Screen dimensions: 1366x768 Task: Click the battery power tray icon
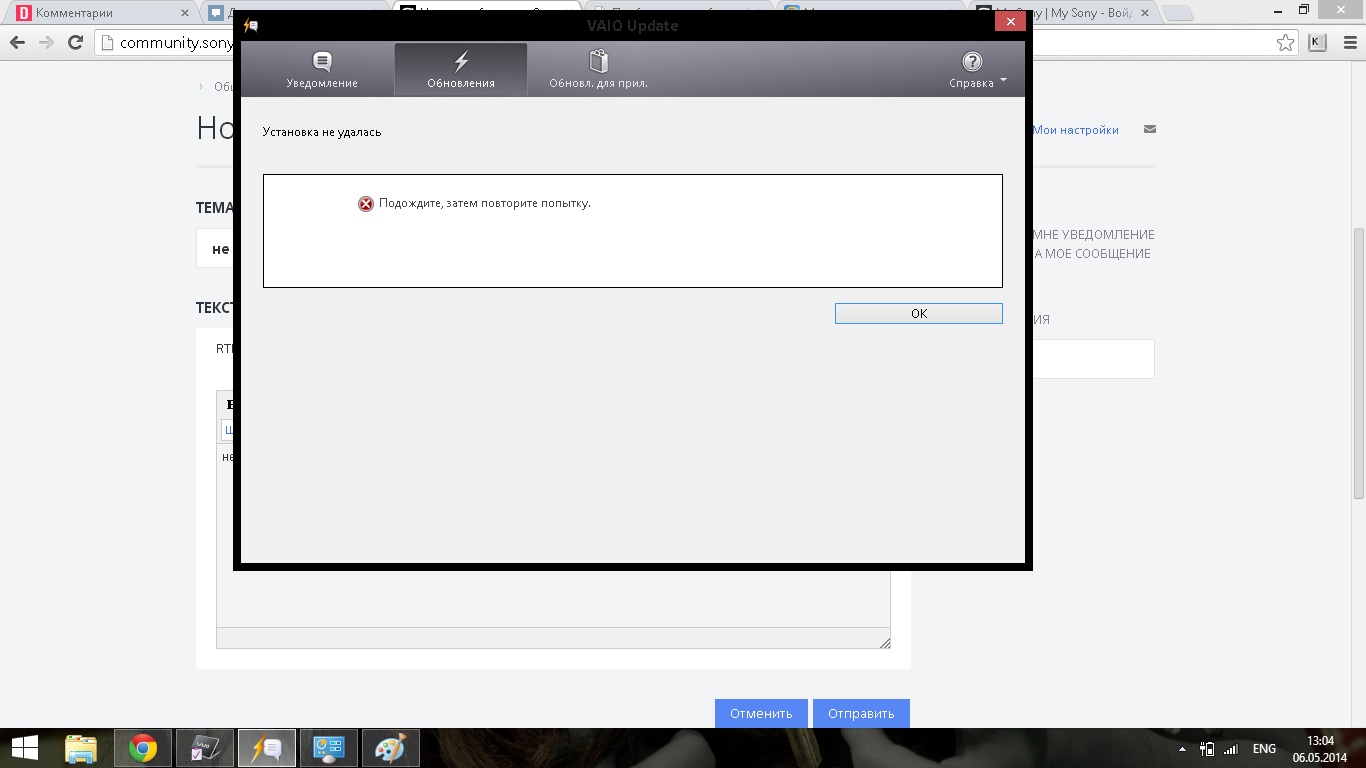[x=1208, y=749]
